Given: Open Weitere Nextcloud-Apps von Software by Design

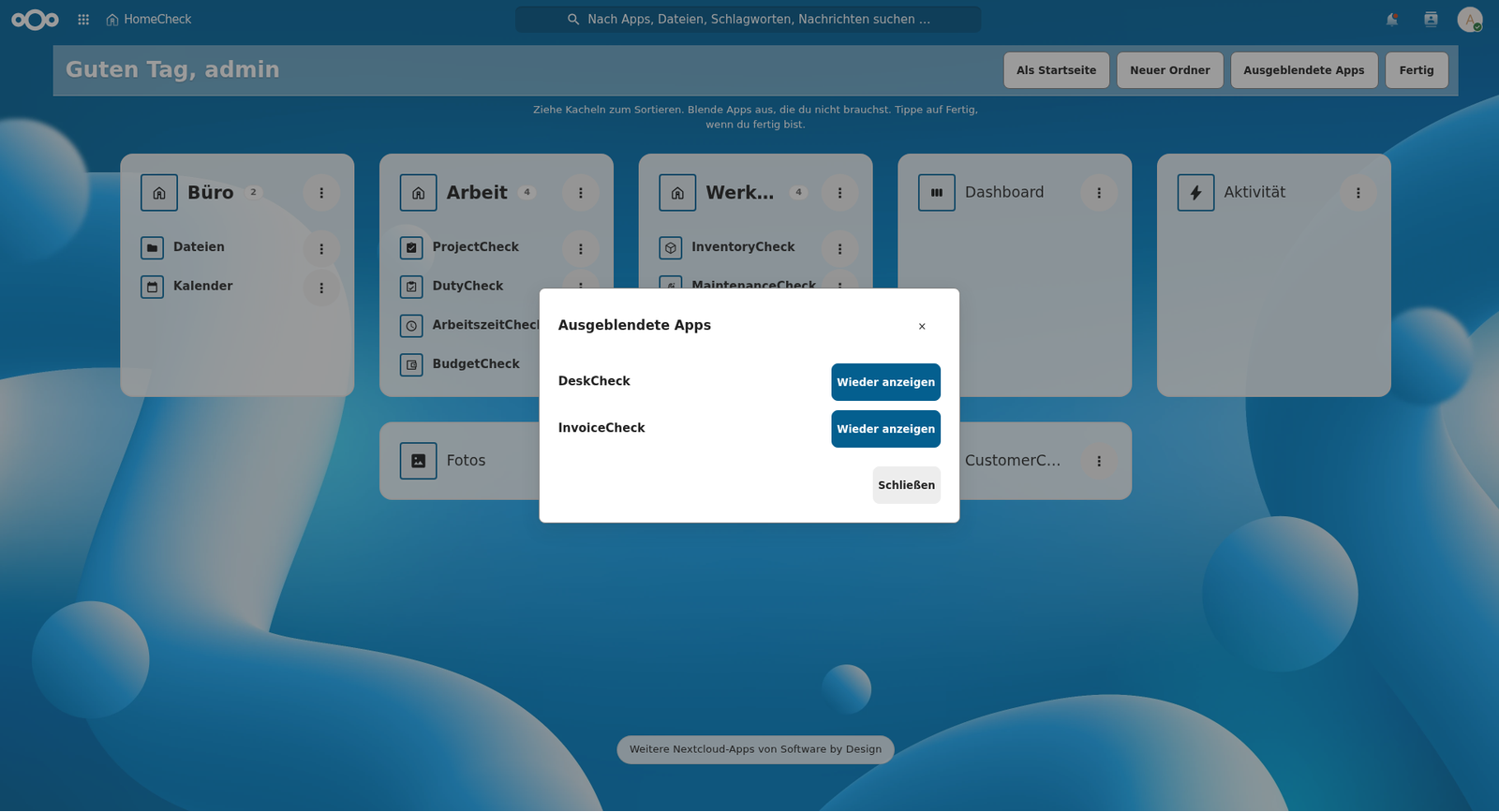Looking at the screenshot, I should (x=756, y=750).
